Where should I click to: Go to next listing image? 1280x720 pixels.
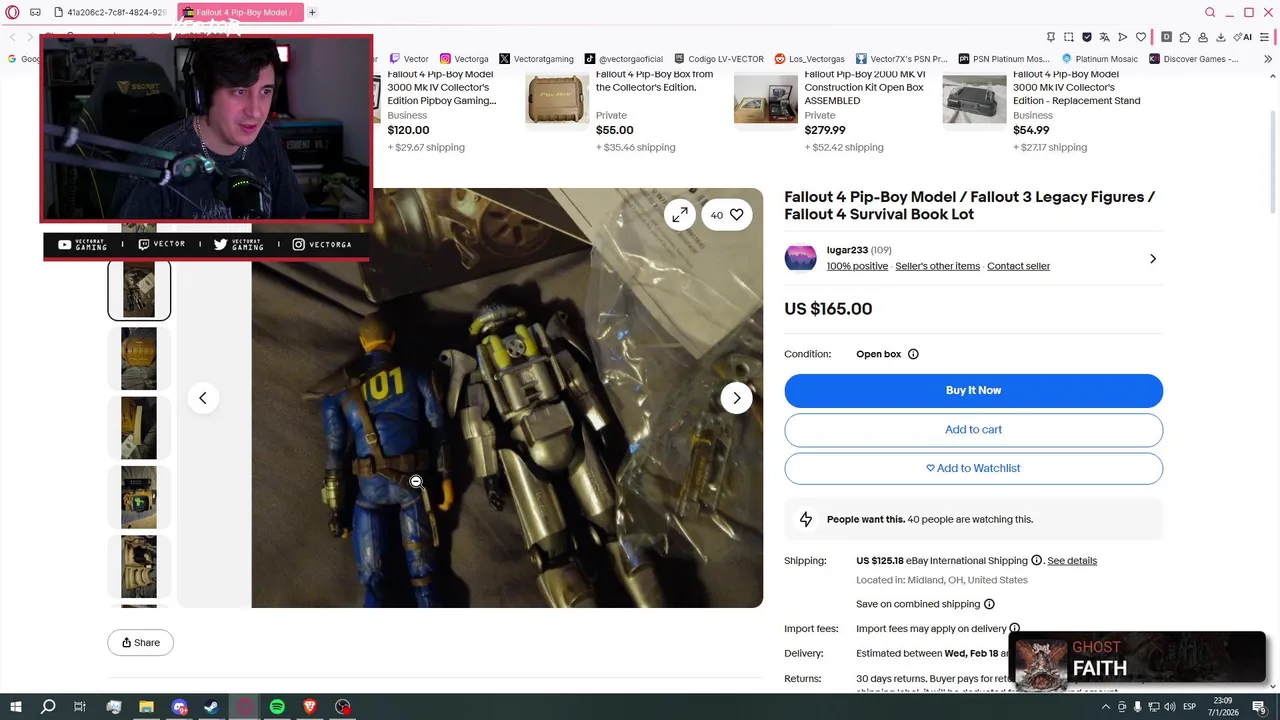coord(737,398)
